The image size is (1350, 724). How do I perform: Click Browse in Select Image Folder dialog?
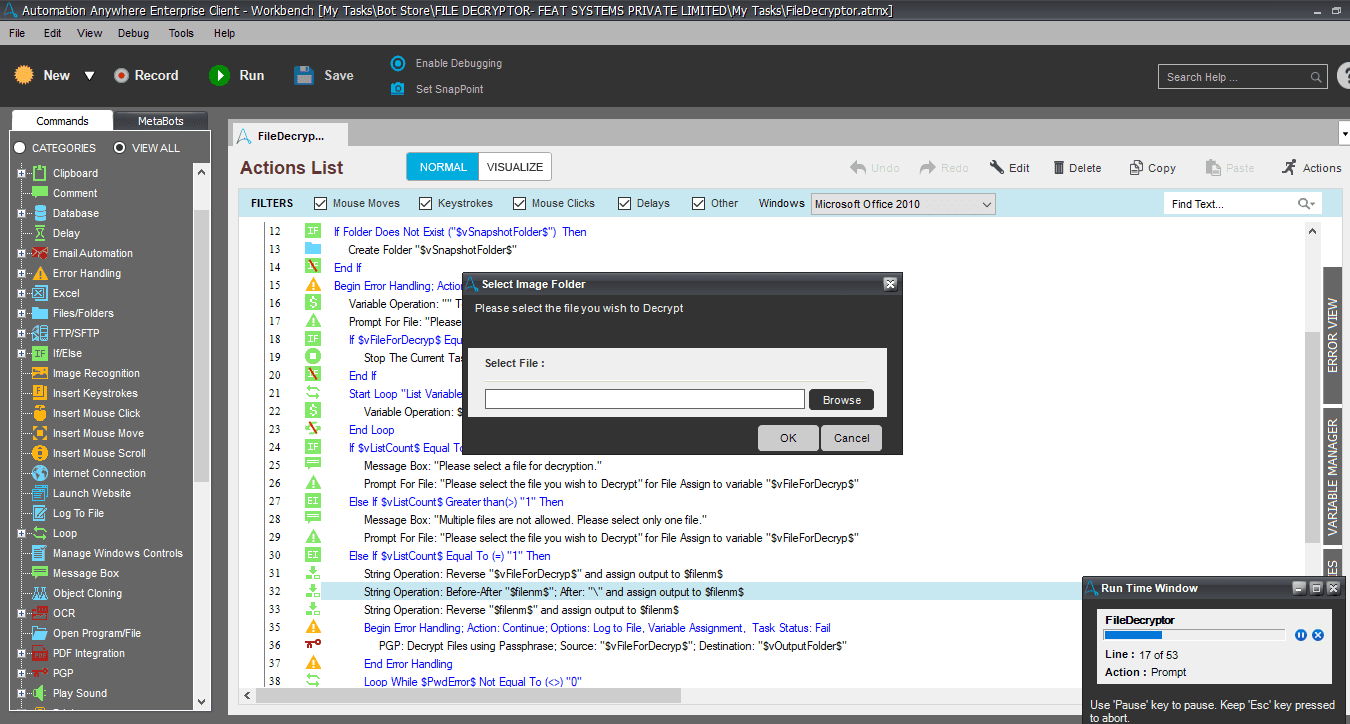point(841,400)
